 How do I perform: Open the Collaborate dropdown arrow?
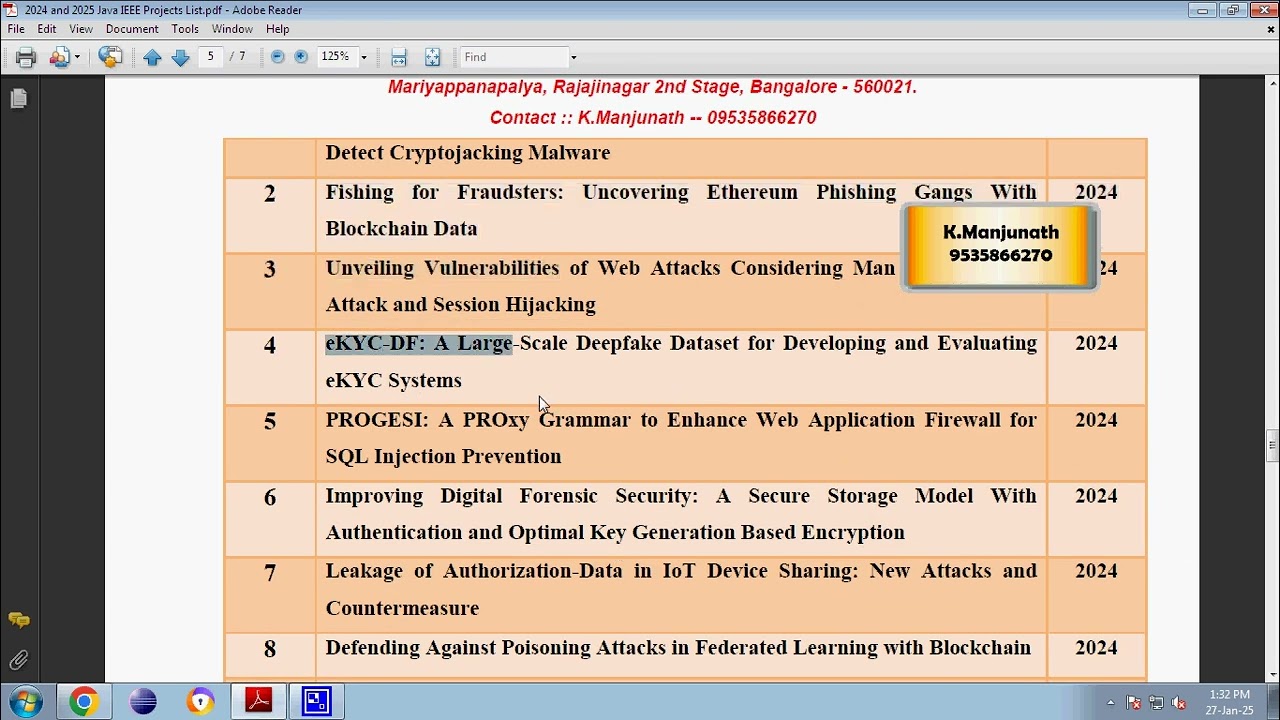(77, 57)
